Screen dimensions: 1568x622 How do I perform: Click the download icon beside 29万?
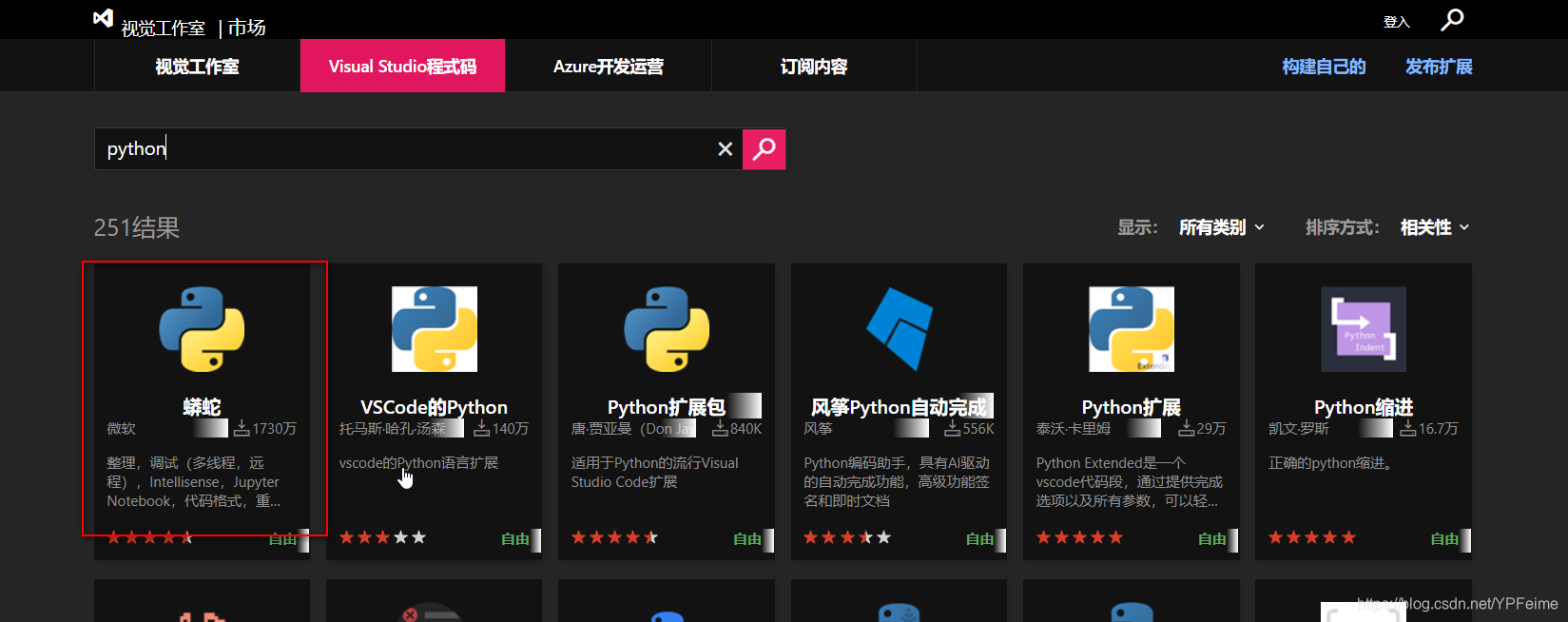(1187, 429)
